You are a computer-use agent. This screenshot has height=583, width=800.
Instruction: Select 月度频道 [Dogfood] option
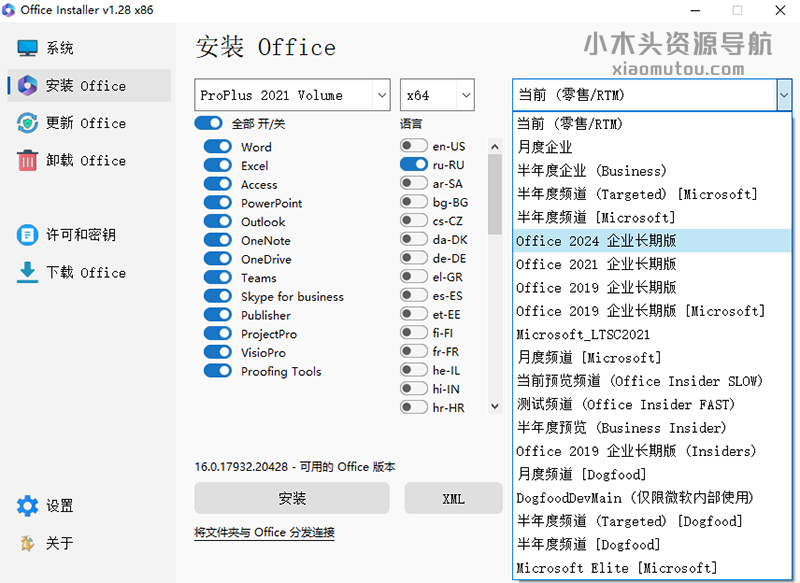coord(652,474)
